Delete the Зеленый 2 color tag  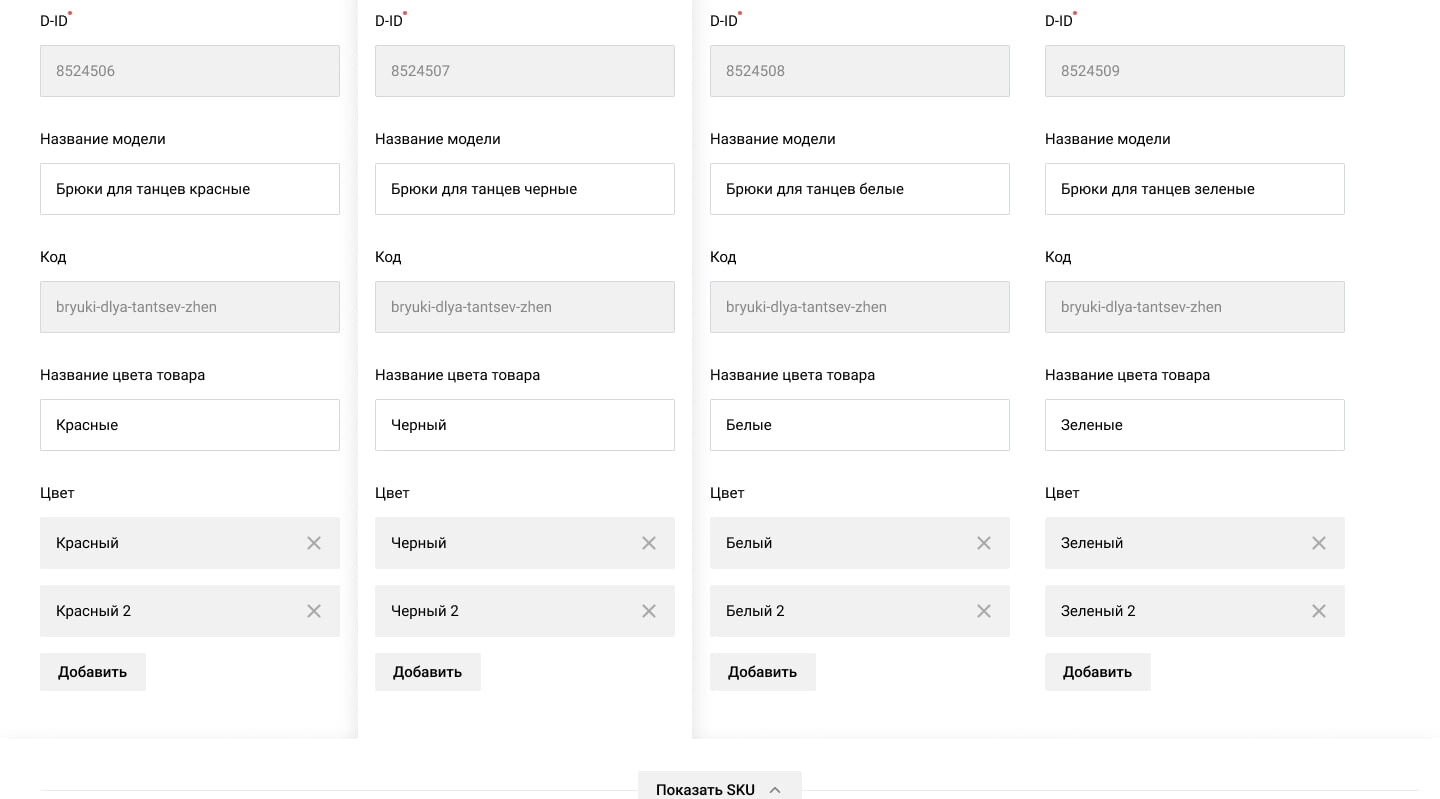(x=1319, y=611)
